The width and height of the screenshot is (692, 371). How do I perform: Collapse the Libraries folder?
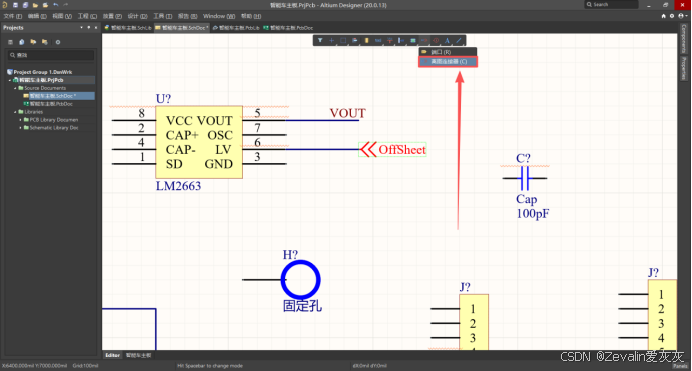pos(15,112)
